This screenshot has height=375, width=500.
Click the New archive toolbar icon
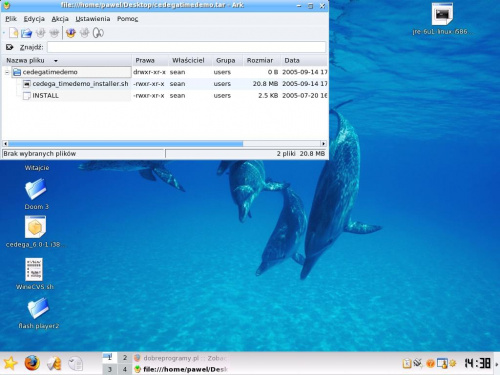(x=13, y=33)
